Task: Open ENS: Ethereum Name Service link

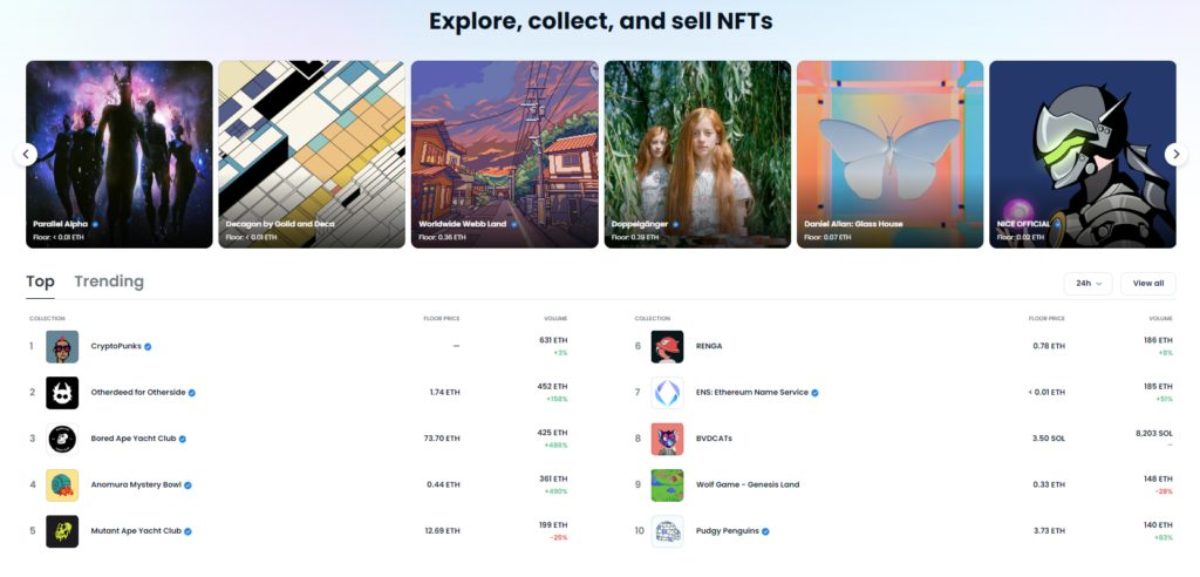Action: (x=752, y=392)
